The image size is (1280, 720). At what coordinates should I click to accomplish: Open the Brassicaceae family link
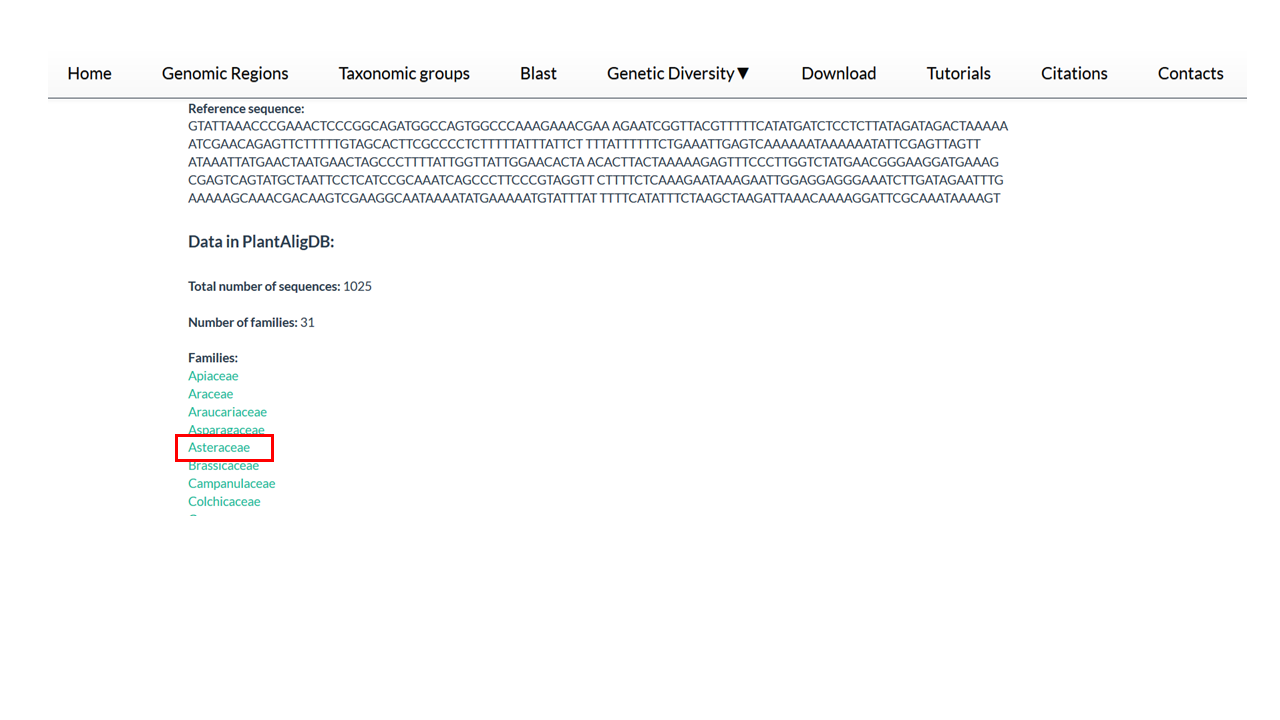(223, 465)
